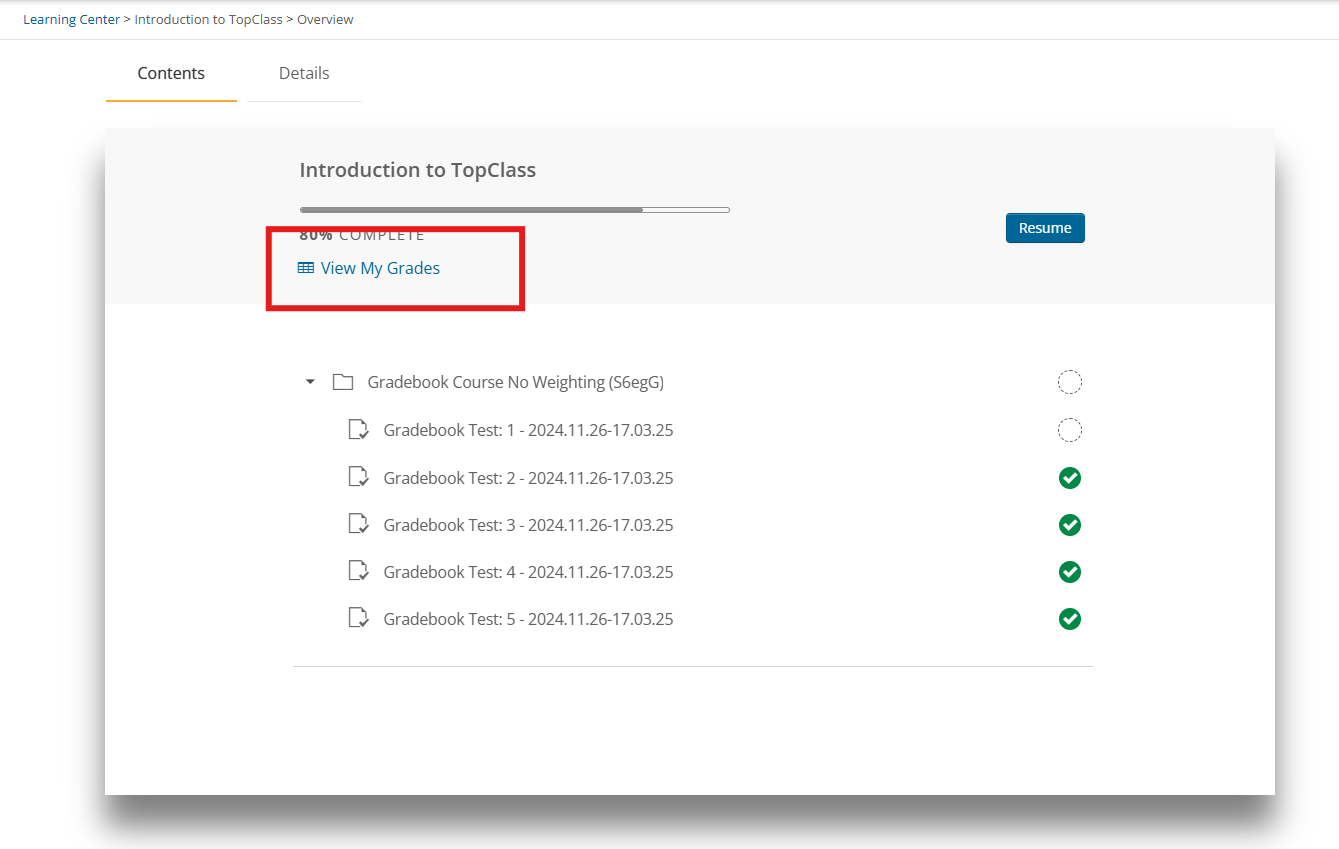Collapse the Gradebook Course No Weighting folder

[310, 382]
